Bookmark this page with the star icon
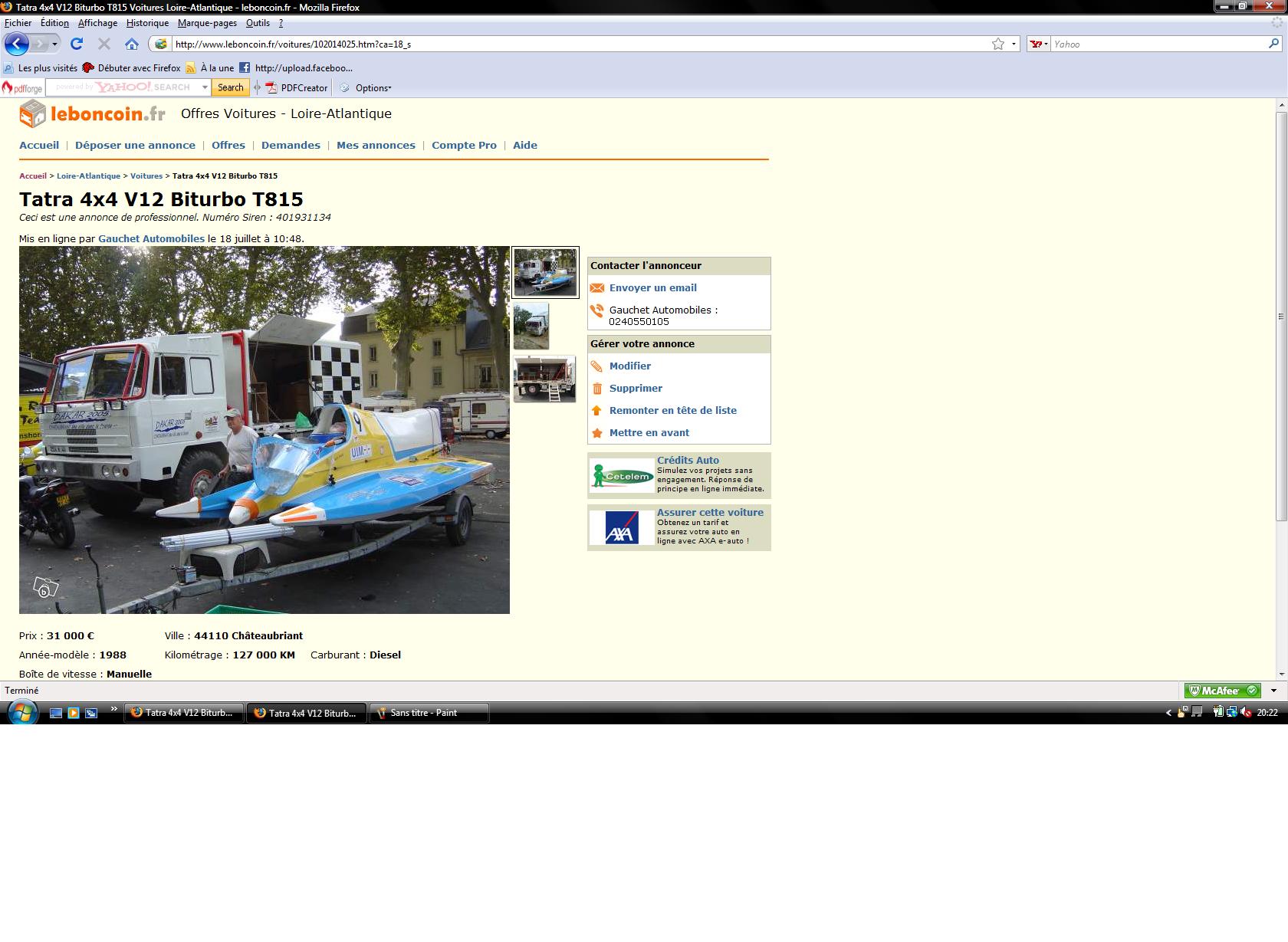This screenshot has height=942, width=1288. coord(997,44)
